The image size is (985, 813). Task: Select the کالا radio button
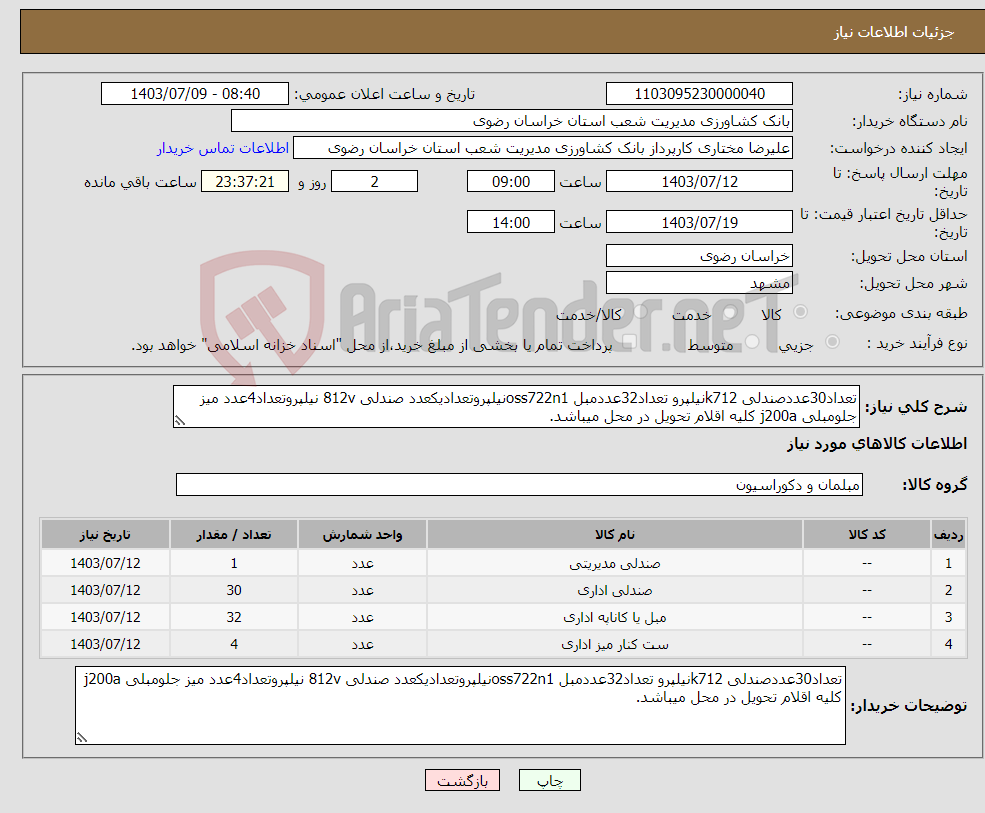800,312
